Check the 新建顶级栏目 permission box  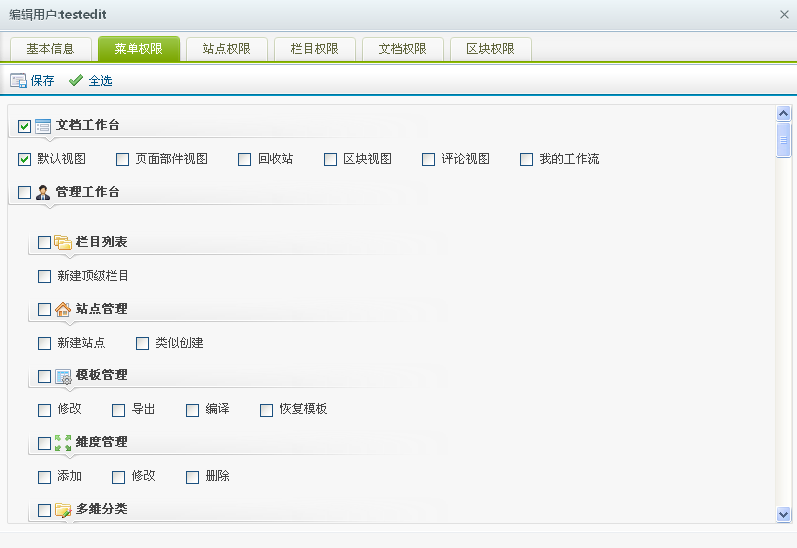tap(44, 276)
